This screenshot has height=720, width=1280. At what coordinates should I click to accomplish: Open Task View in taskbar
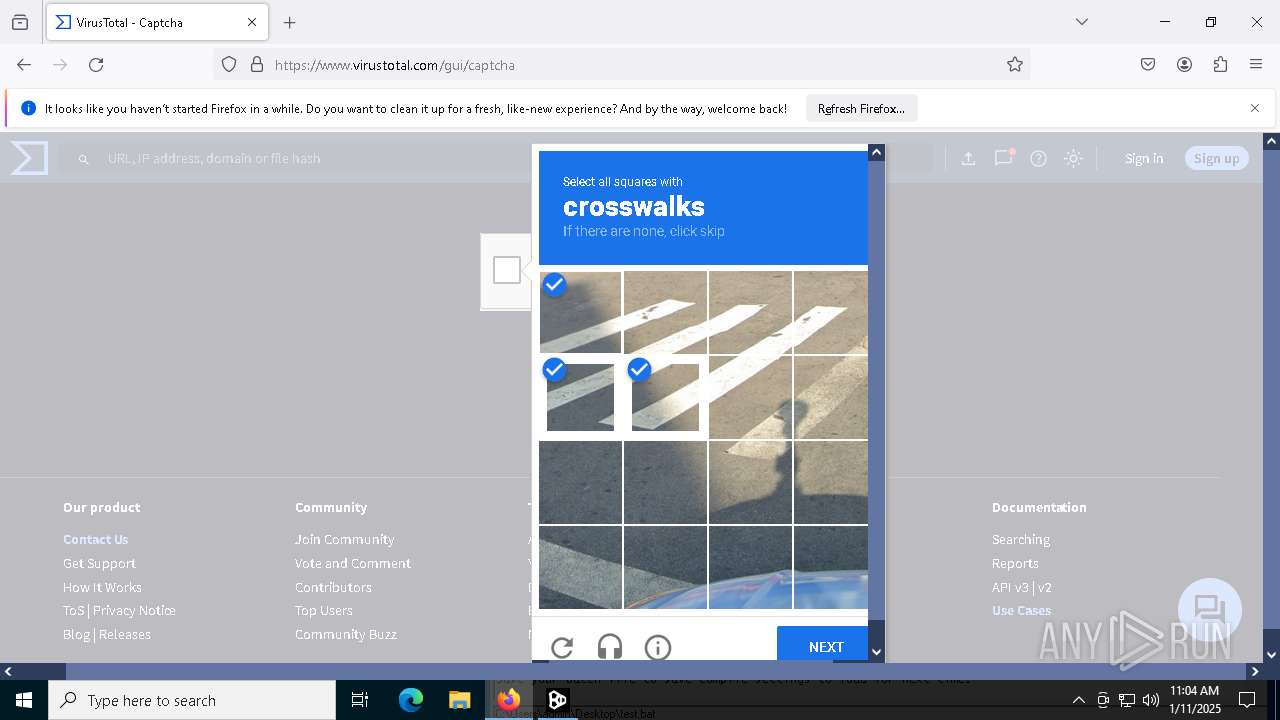(360, 700)
